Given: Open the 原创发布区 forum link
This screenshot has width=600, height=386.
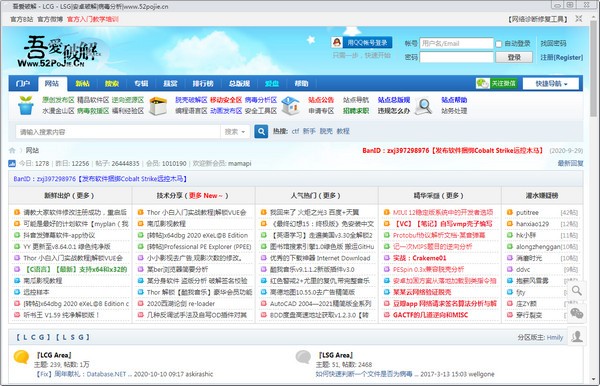Looking at the screenshot, I should (58, 100).
